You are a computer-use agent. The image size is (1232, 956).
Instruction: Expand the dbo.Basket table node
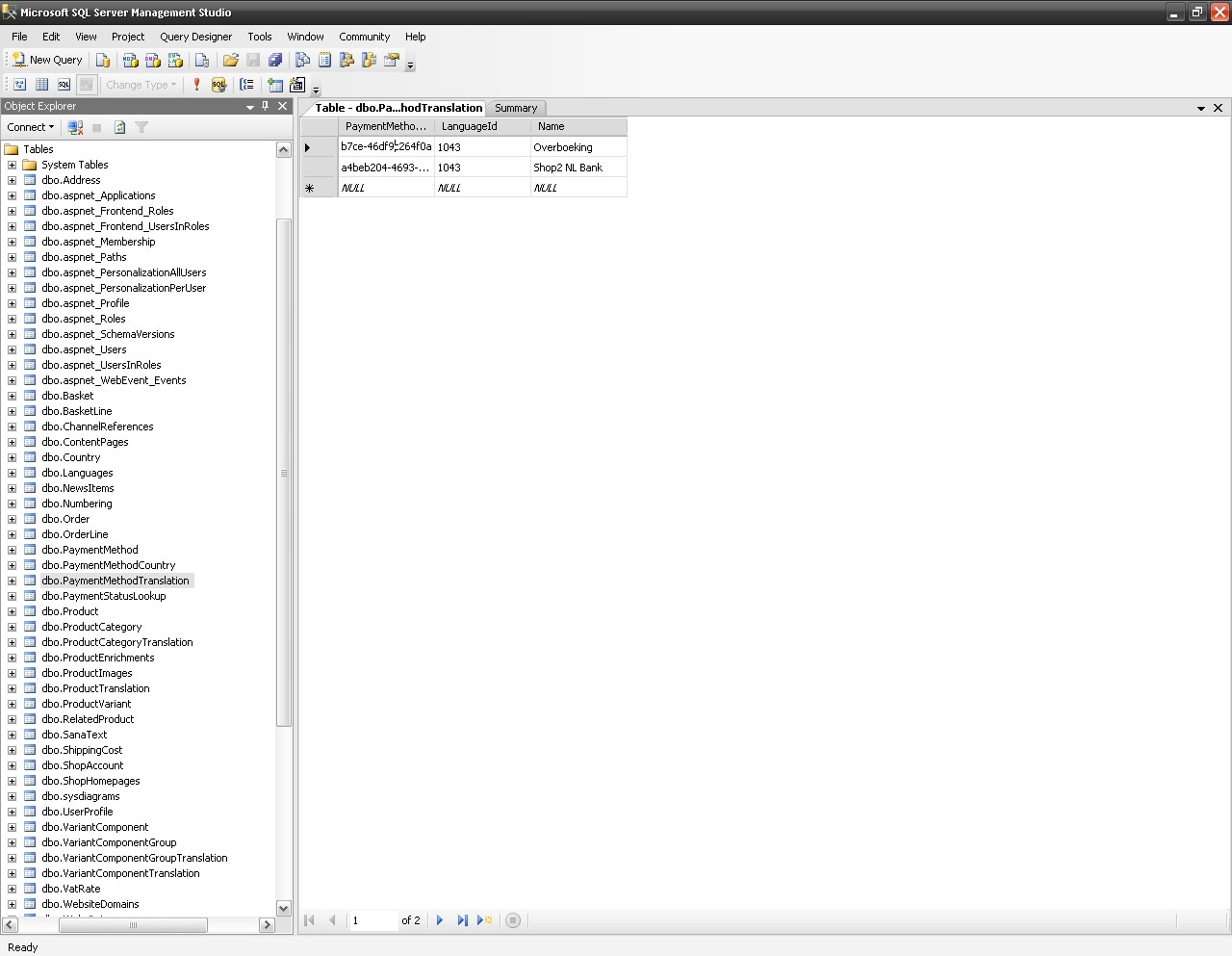point(12,396)
